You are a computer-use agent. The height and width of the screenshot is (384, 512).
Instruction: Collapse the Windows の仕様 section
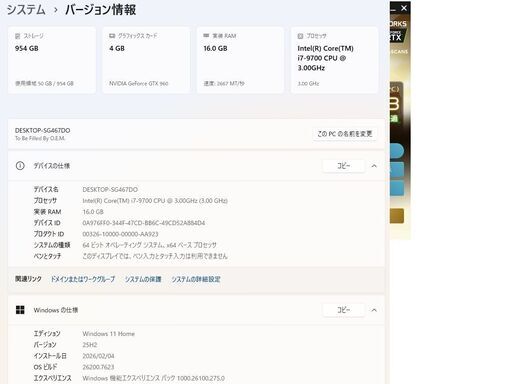(374, 310)
